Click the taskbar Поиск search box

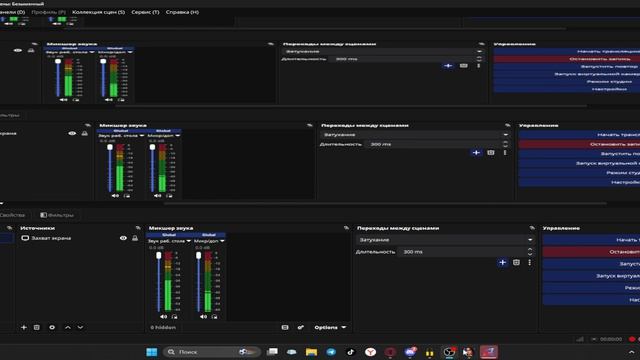pyautogui.click(x=211, y=352)
